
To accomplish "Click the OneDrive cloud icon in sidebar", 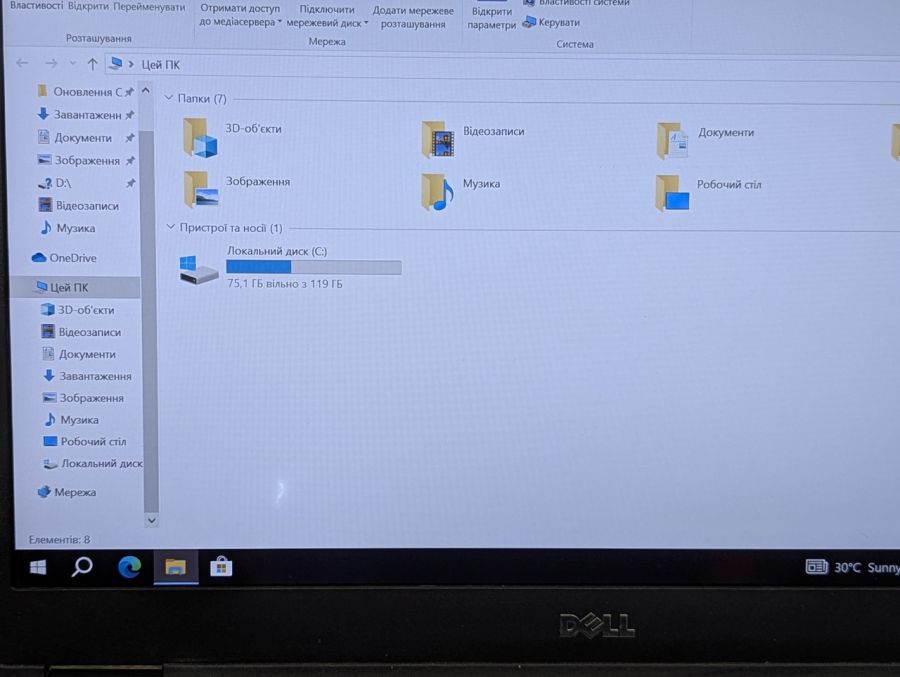I will pyautogui.click(x=39, y=258).
